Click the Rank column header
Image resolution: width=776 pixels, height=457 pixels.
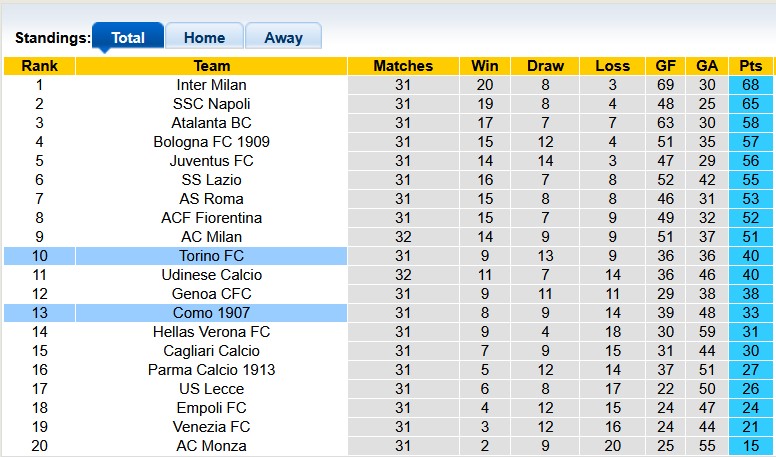click(39, 66)
